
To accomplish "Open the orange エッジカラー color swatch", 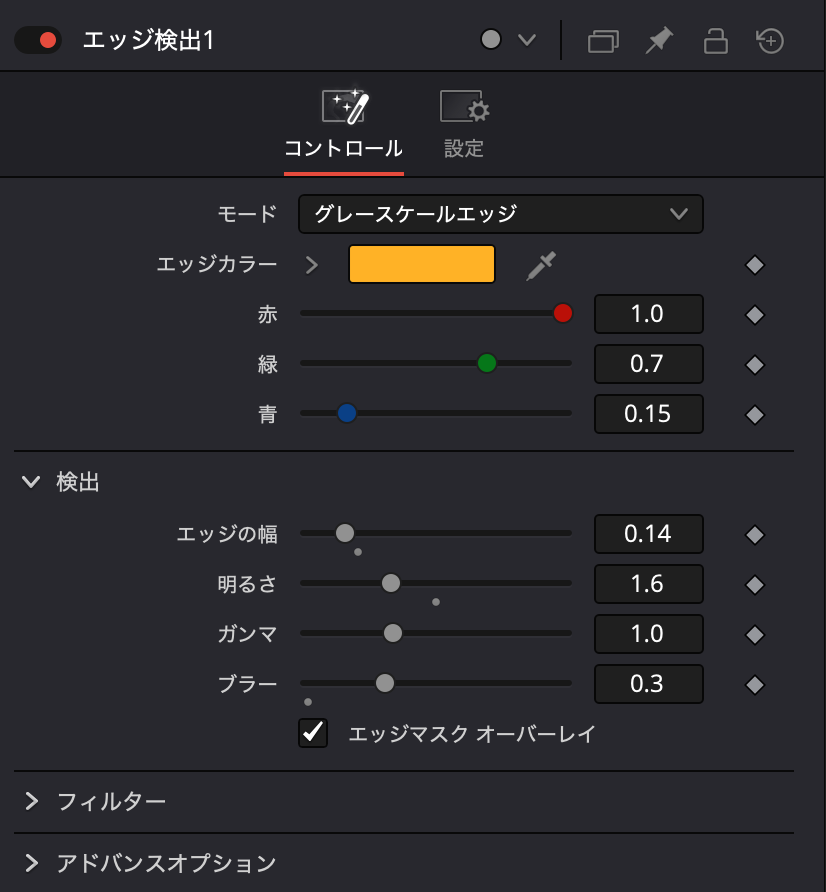I will [x=421, y=264].
